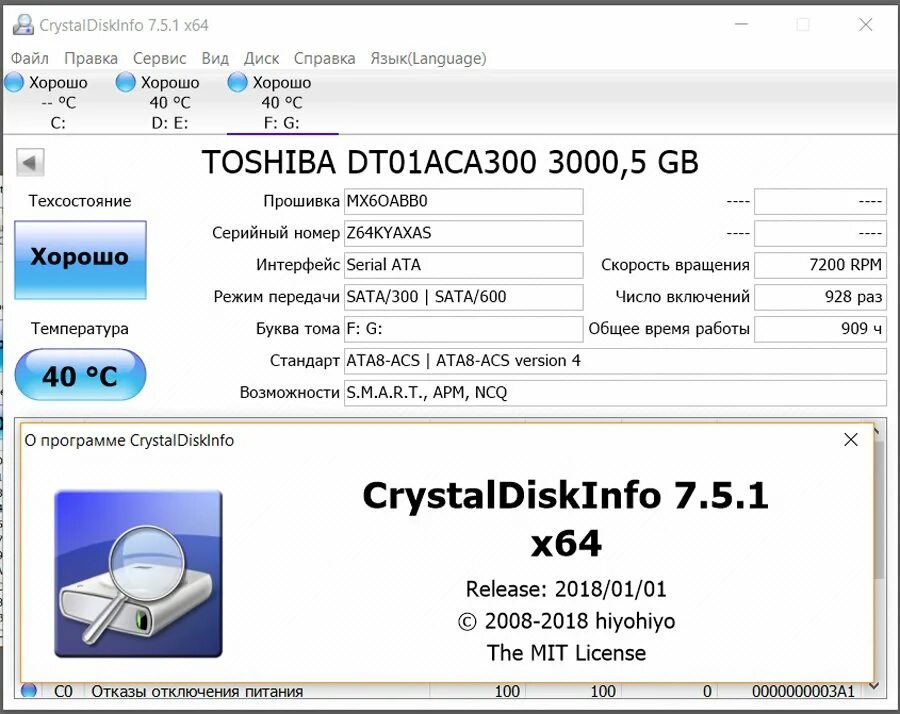This screenshot has width=900, height=714.
Task: Click the Число включений label
Action: coord(682,297)
